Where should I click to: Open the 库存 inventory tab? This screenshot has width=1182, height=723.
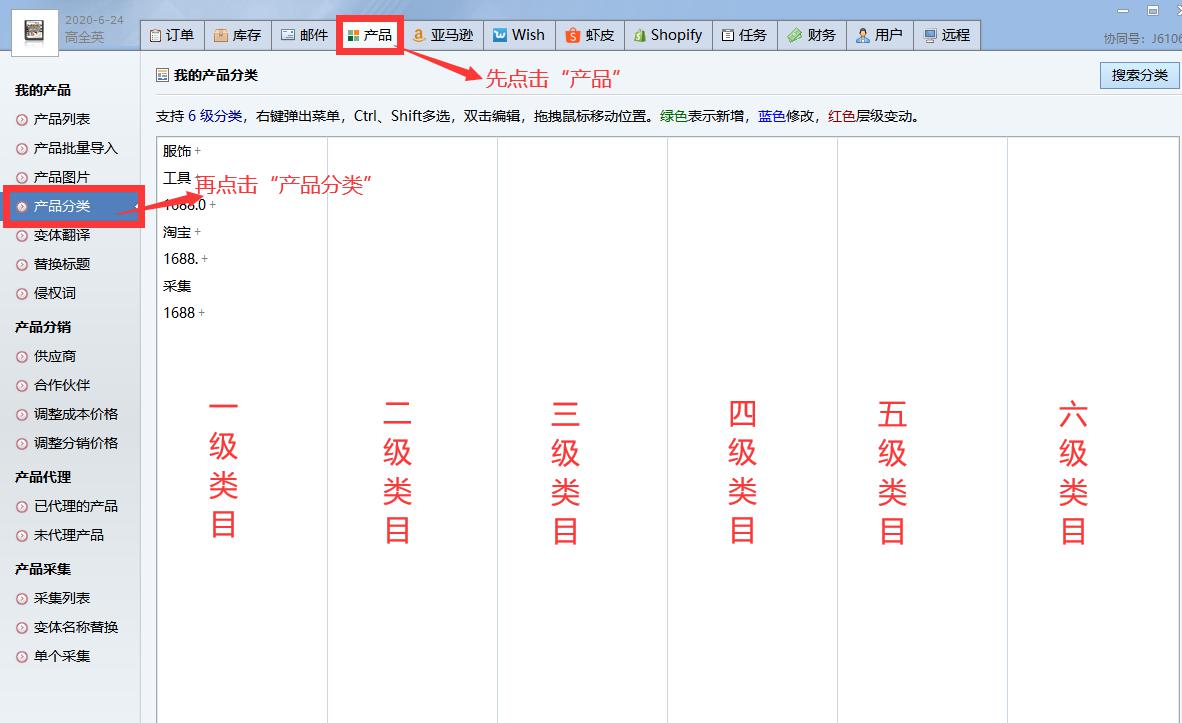237,35
